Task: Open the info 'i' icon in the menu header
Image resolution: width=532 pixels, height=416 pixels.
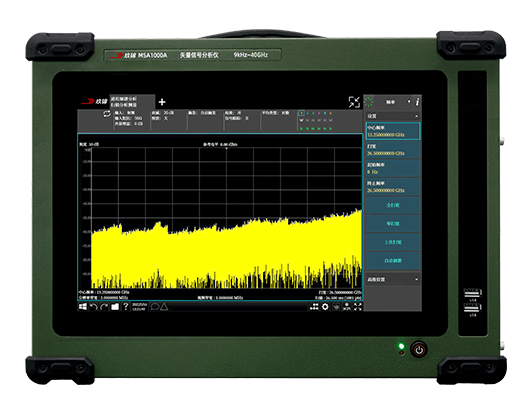Action: 417,101
